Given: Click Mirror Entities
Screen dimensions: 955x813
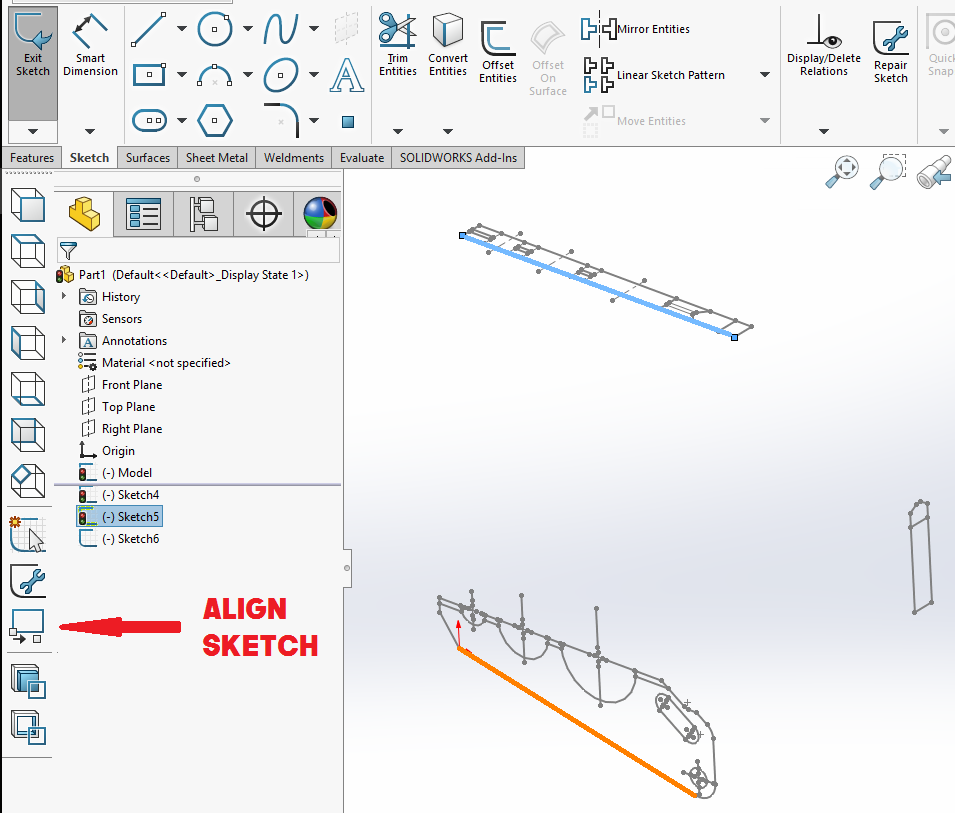Looking at the screenshot, I should click(x=635, y=29).
